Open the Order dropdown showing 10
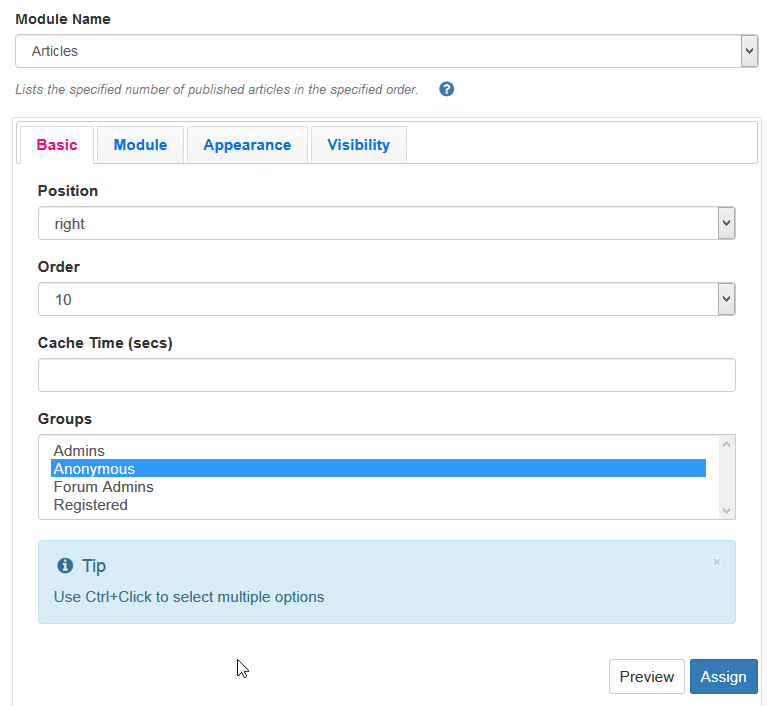Image resolution: width=767 pixels, height=706 pixels. (x=386, y=299)
